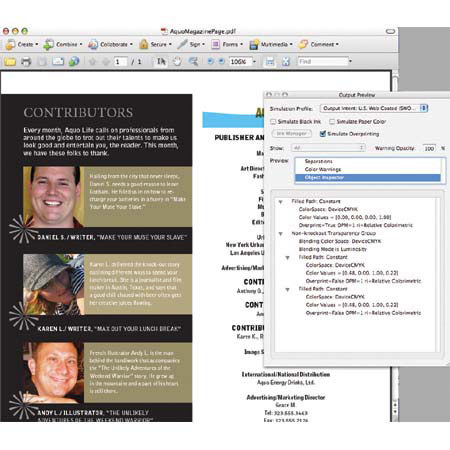Click the Warning Opacity field showing 100
Screen dimensions: 450x450
(x=430, y=148)
